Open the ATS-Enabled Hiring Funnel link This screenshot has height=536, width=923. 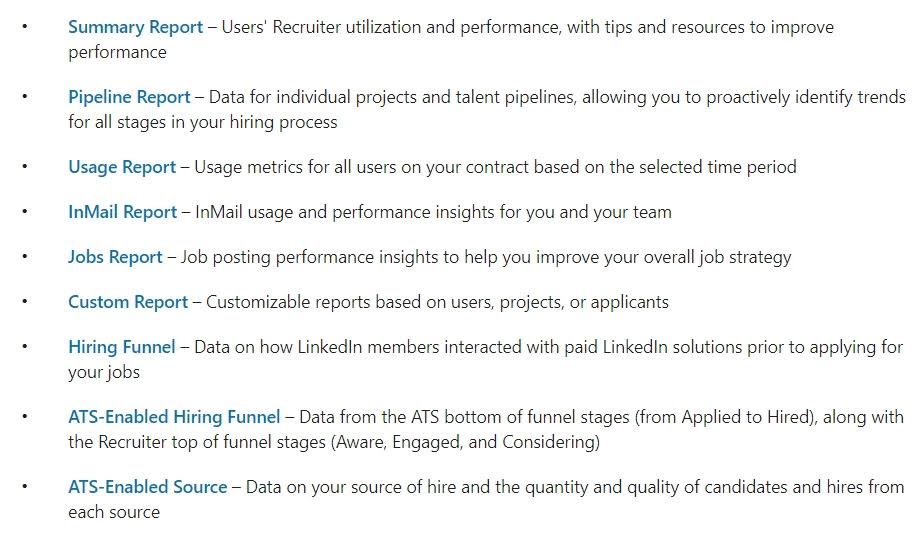(x=175, y=417)
